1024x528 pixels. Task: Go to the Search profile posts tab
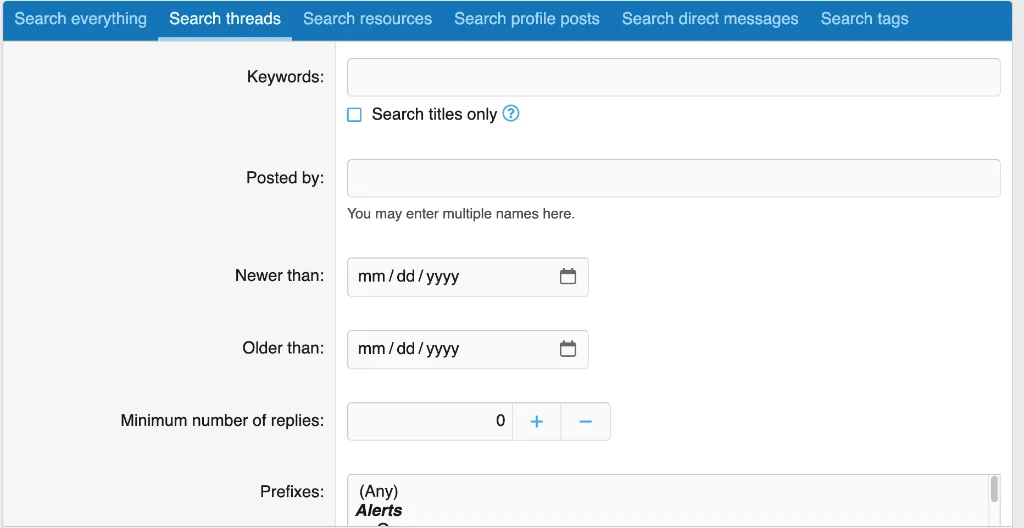527,19
